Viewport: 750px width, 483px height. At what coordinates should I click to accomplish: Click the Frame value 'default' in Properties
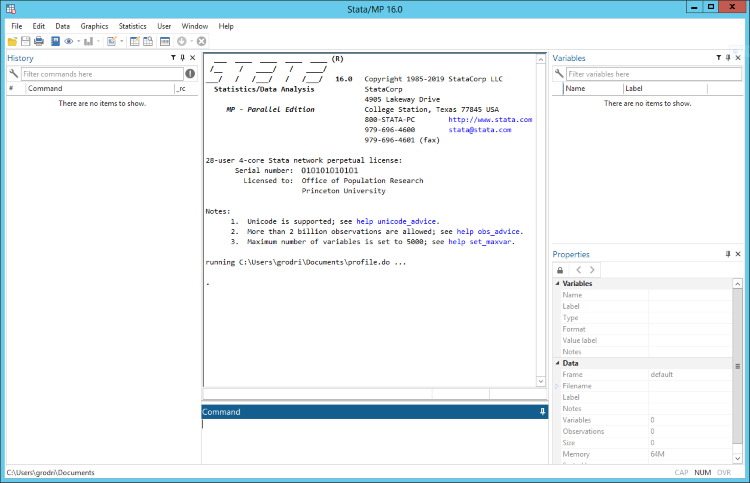click(662, 374)
